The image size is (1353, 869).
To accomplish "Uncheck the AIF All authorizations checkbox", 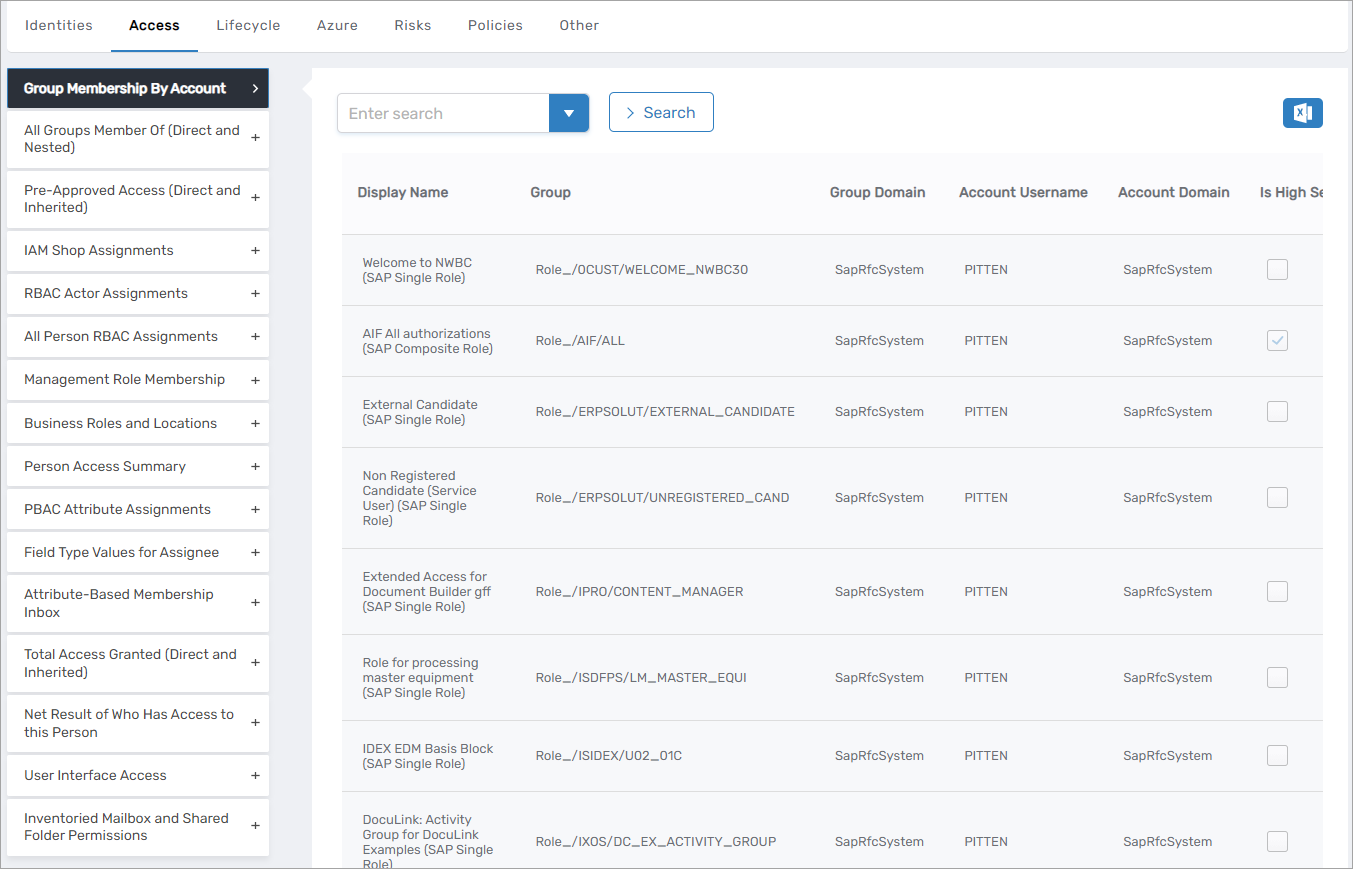I will point(1277,341).
